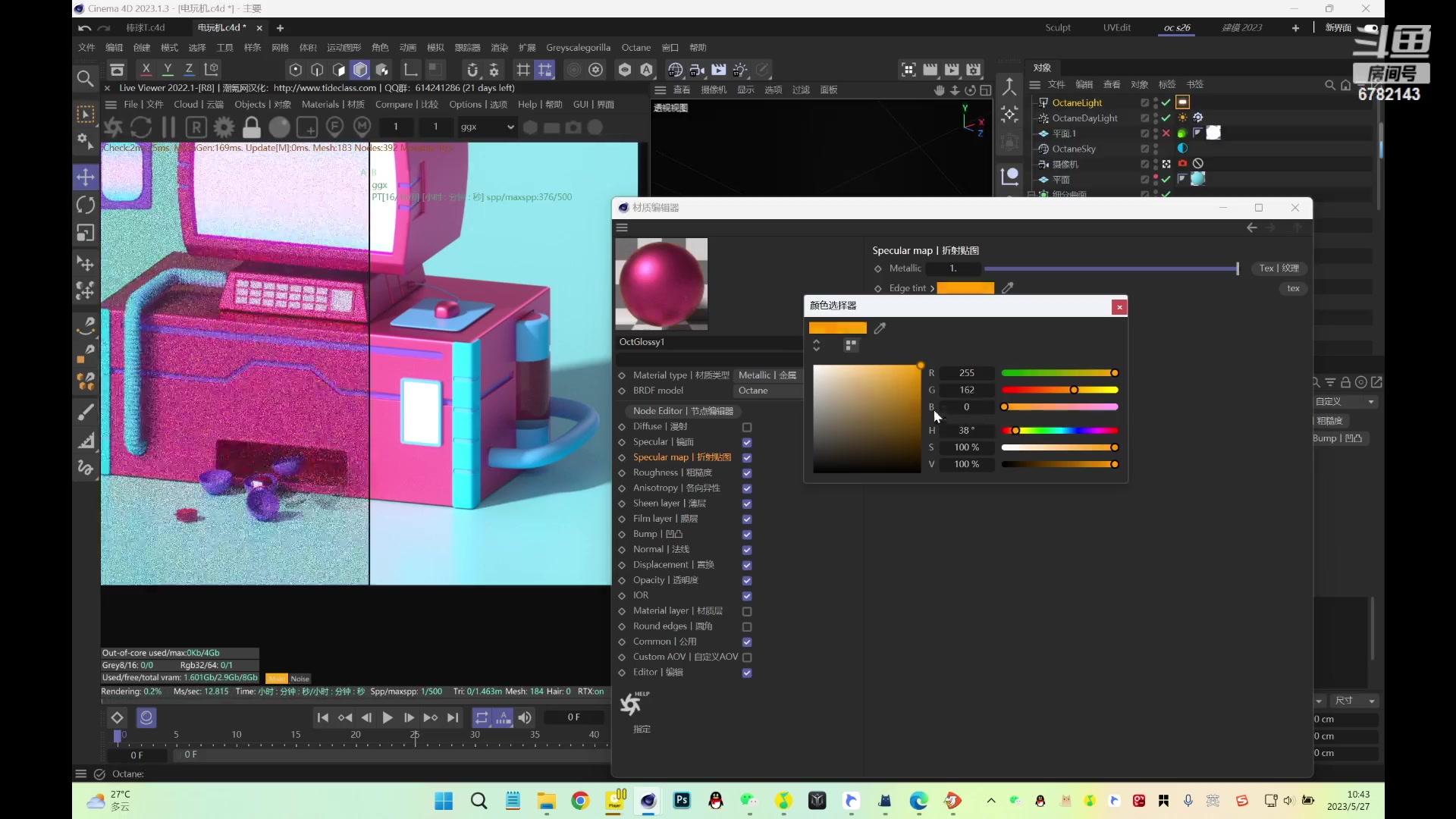Uncheck the Opacity channel checkbox

(747, 580)
